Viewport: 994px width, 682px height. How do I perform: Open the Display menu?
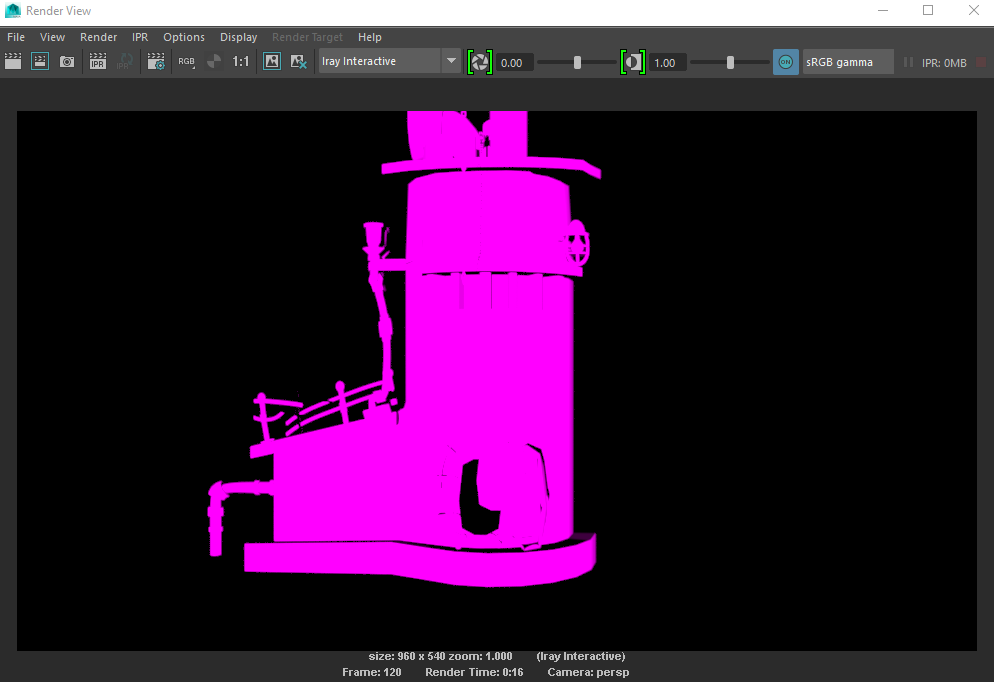tap(238, 36)
